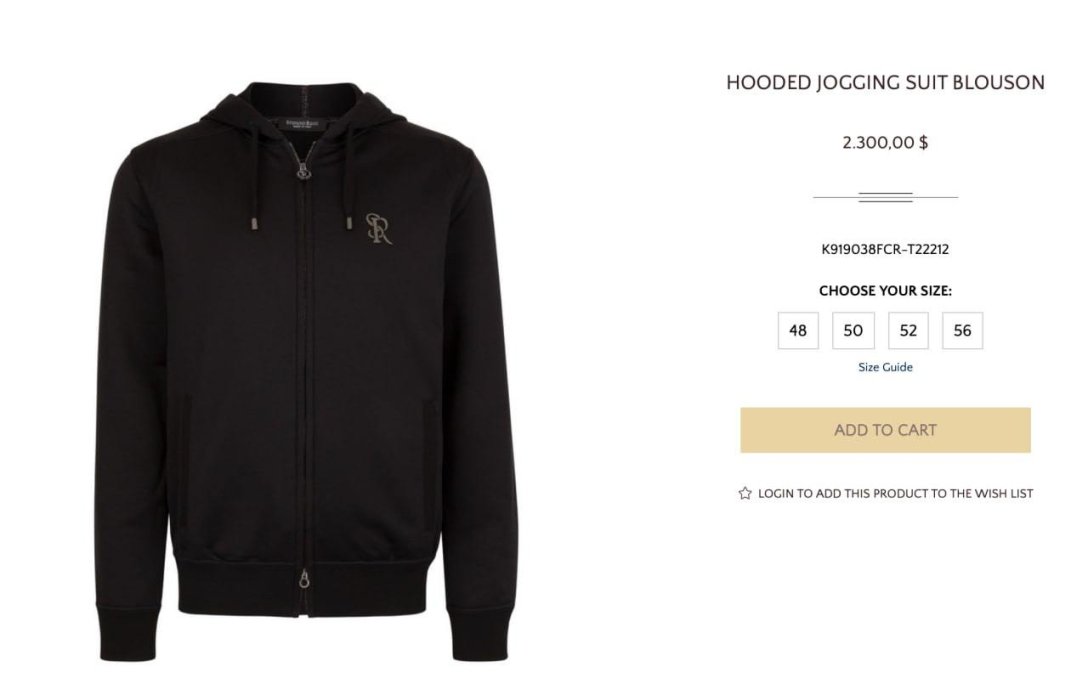Click the Hooded Jogging Suit Blouson title

pyautogui.click(x=885, y=83)
